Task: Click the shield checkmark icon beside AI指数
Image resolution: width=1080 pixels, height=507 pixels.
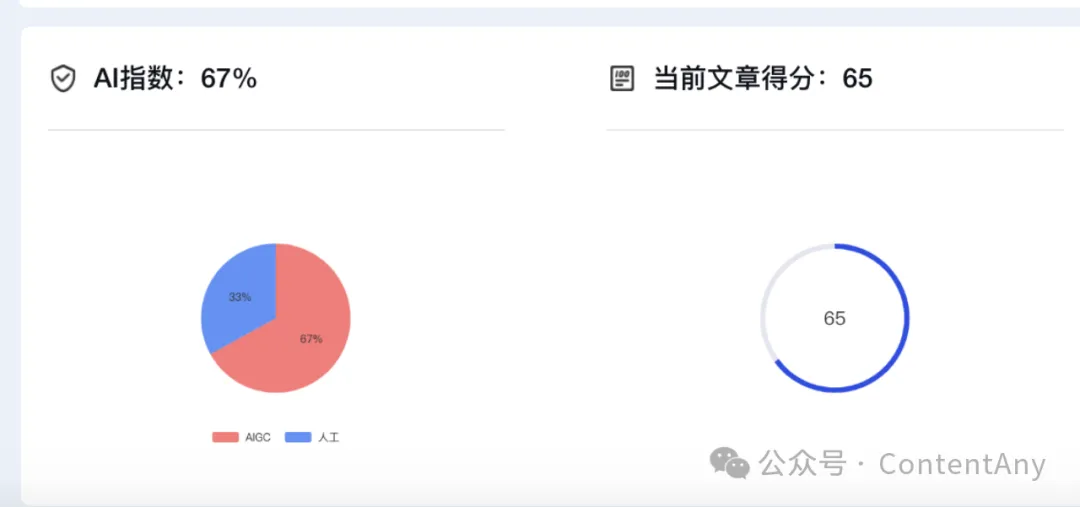Action: [63, 79]
